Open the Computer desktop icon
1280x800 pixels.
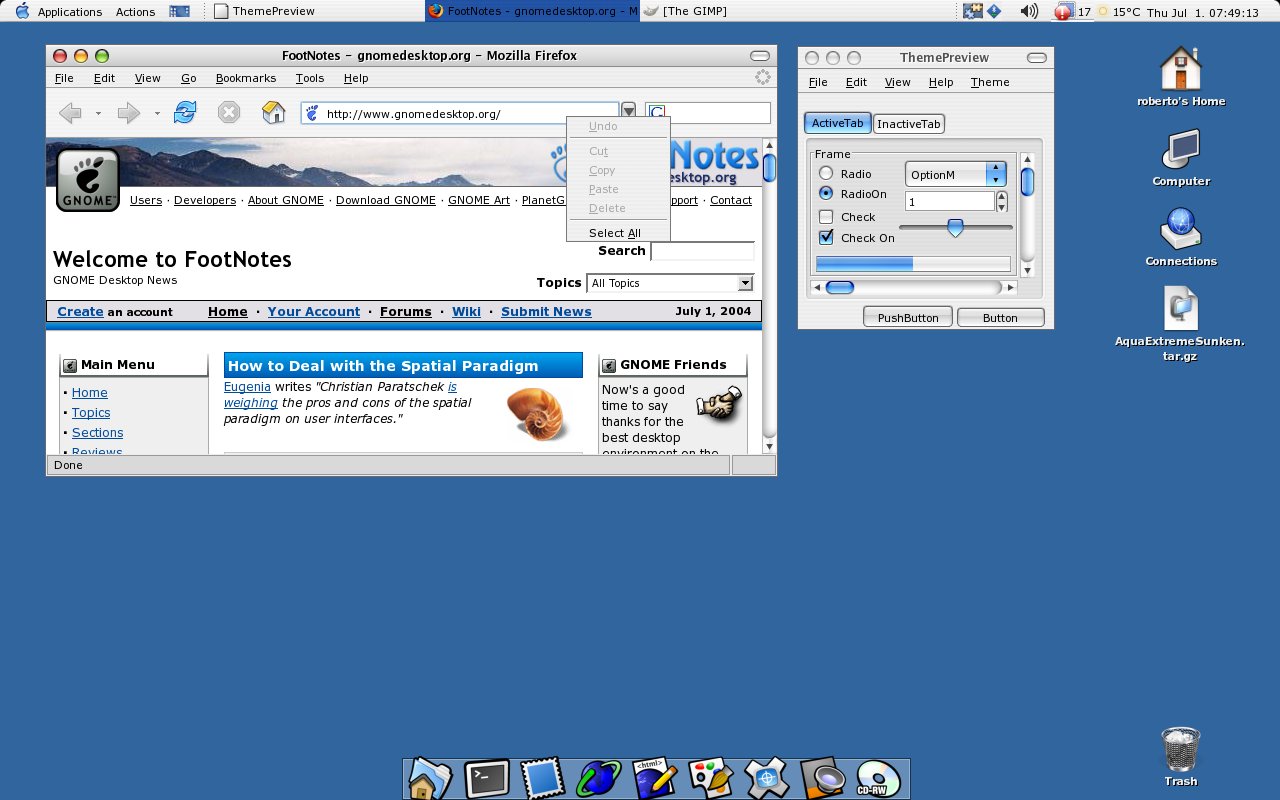(x=1181, y=150)
